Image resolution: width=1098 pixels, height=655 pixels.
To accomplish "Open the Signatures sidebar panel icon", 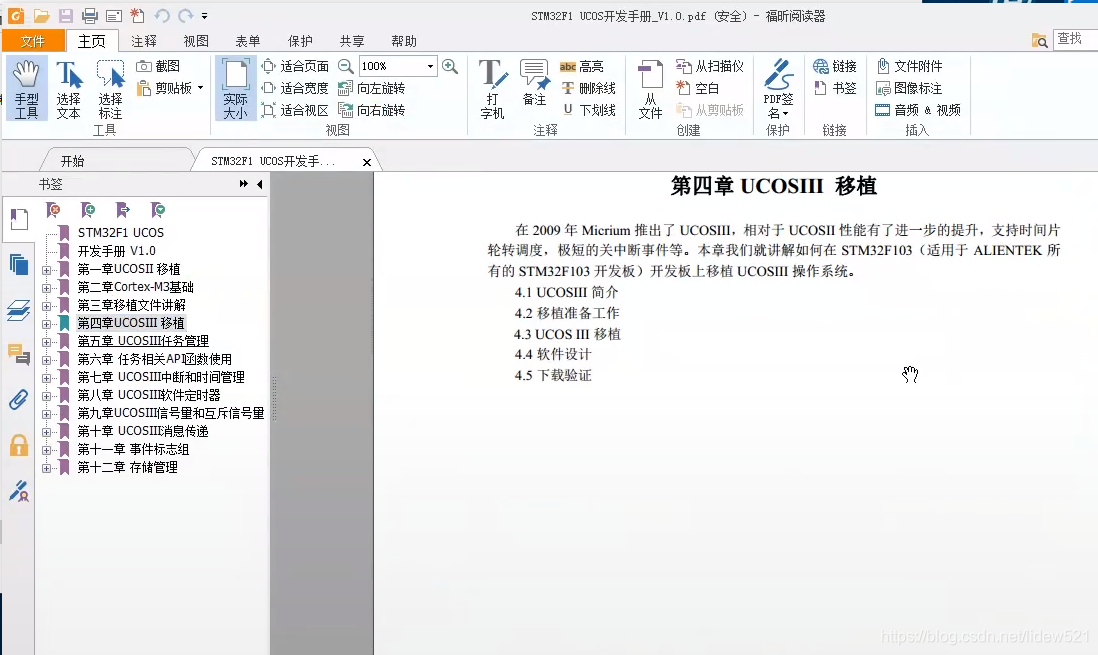I will pyautogui.click(x=19, y=490).
